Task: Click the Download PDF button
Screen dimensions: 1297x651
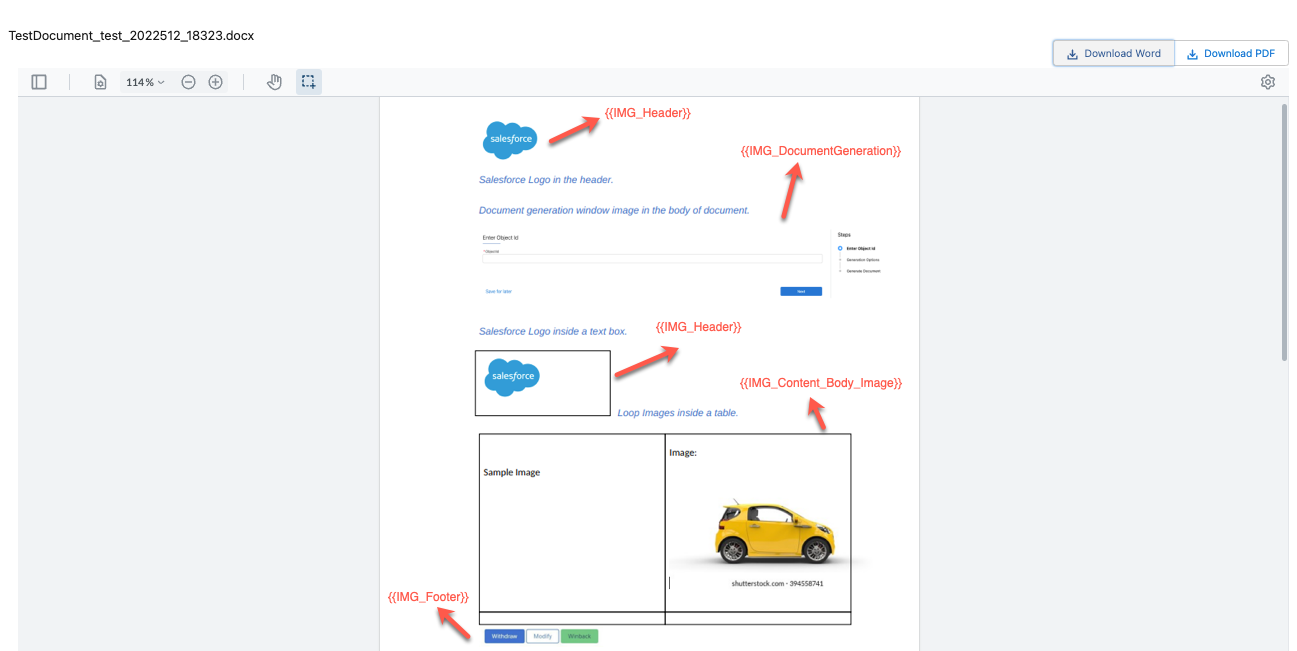Action: pos(1231,53)
